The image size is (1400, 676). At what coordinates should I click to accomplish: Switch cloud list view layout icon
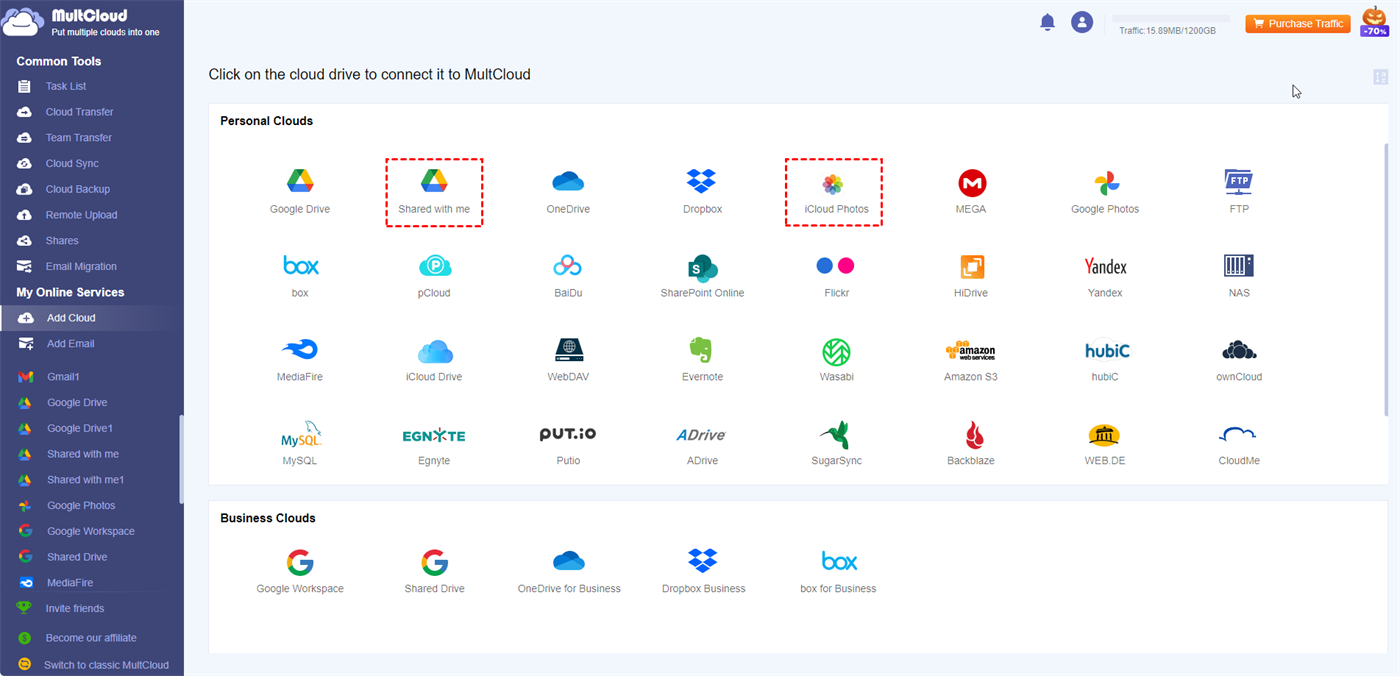pyautogui.click(x=1381, y=77)
